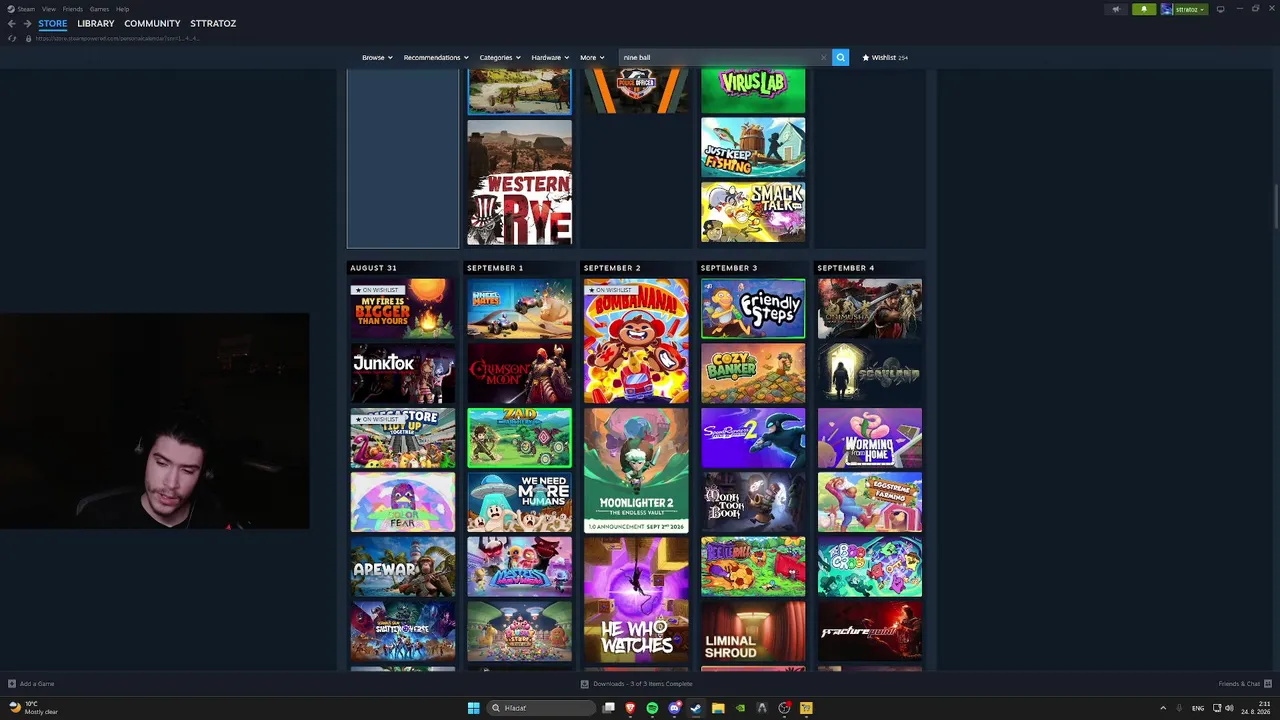1280x720 pixels.
Task: Open the Wishlist link
Action: click(885, 57)
